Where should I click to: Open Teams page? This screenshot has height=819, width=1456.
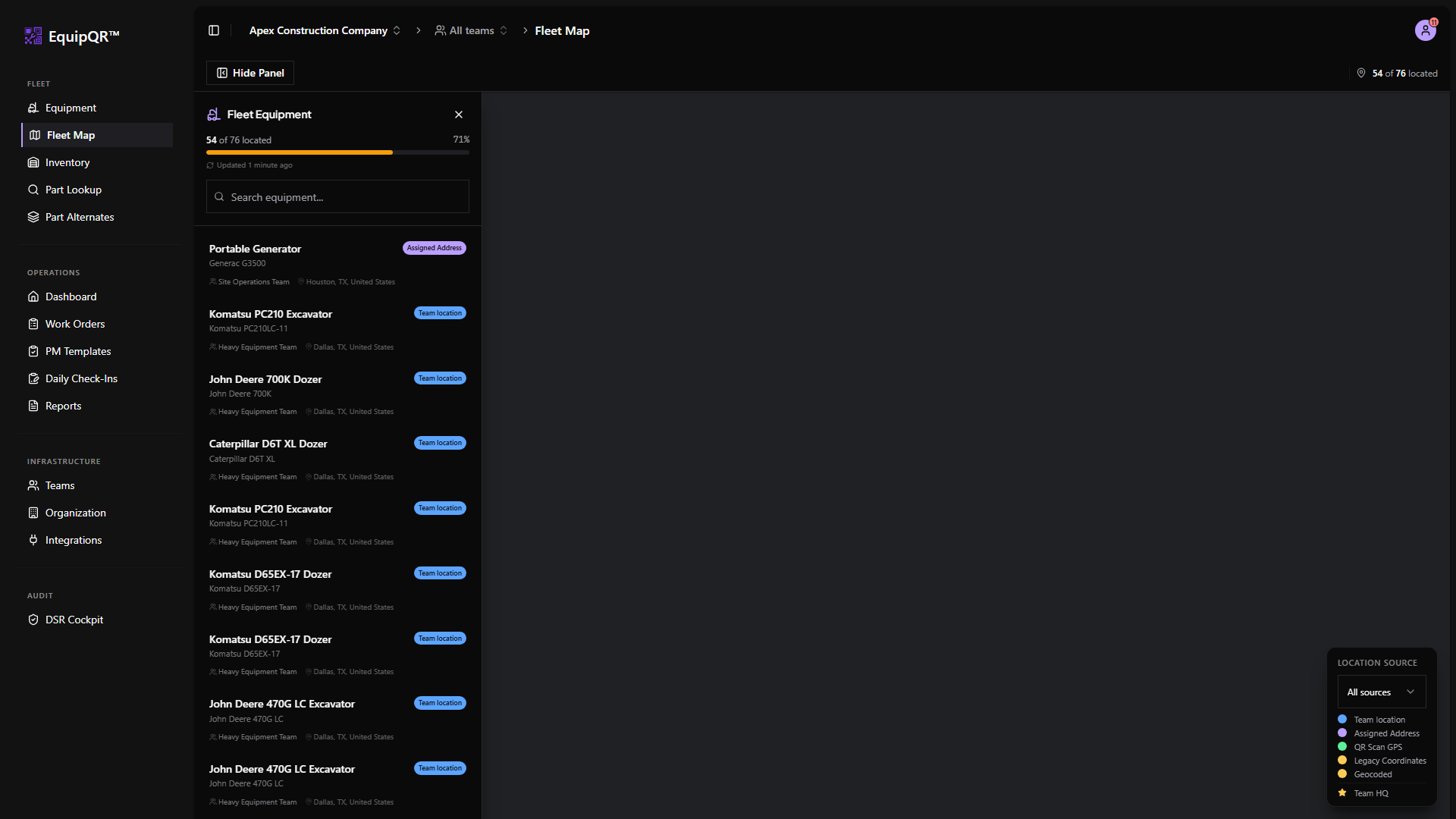(x=97, y=485)
